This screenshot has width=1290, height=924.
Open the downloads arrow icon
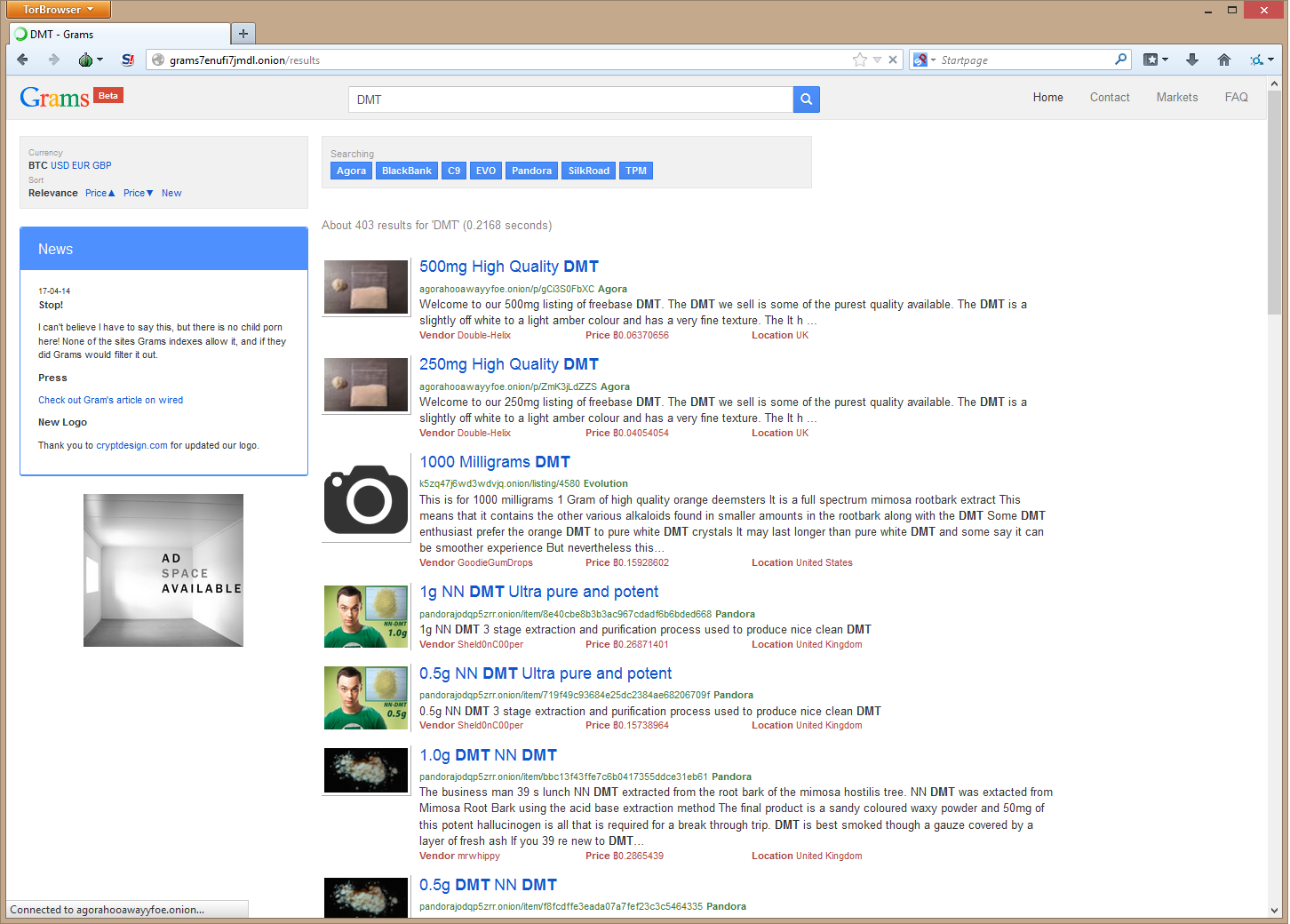1192,60
